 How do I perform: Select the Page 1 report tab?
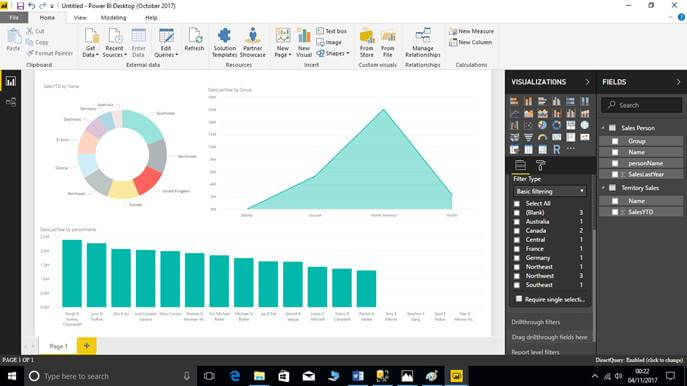pyautogui.click(x=58, y=346)
